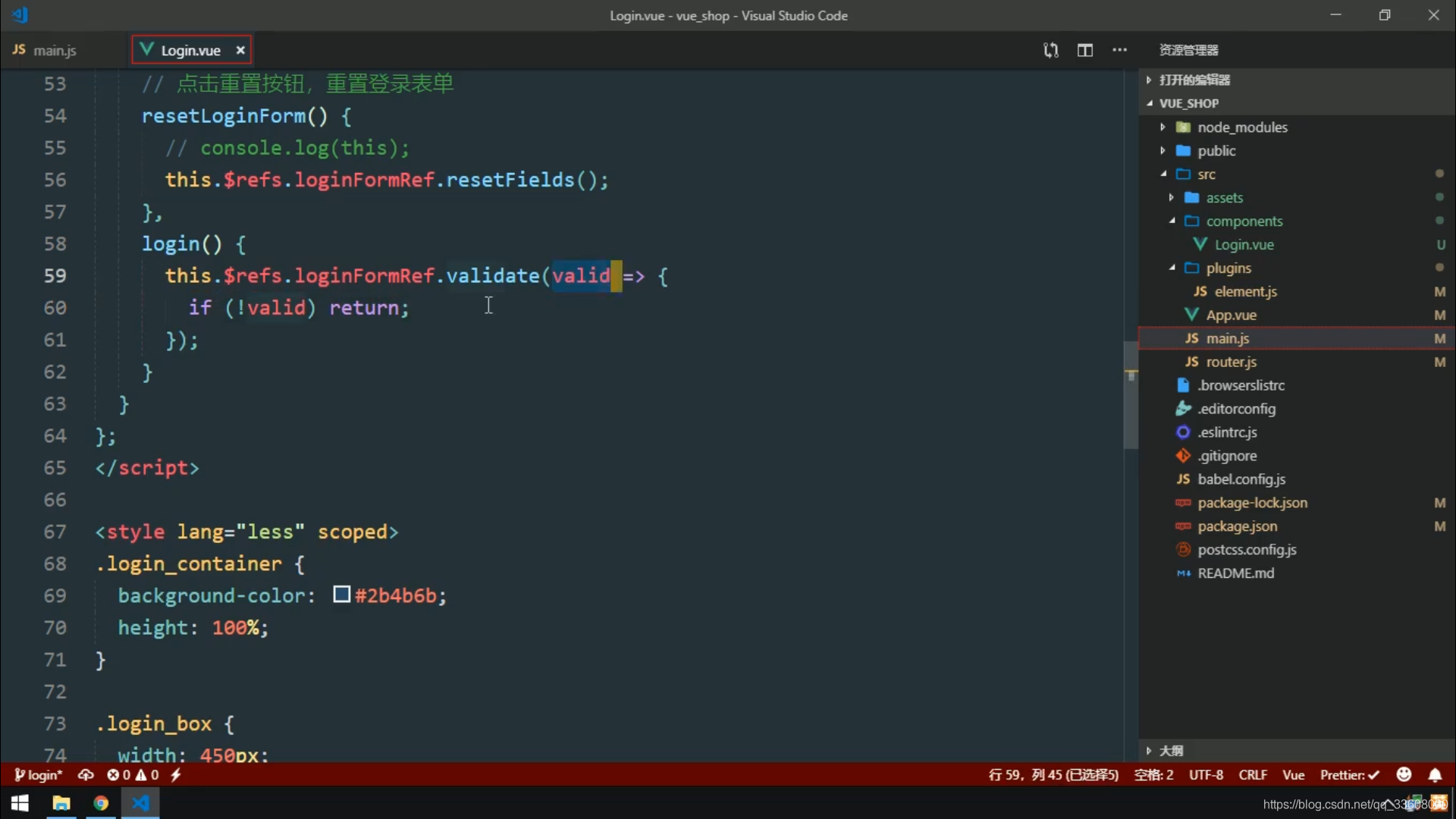Click the explorer panel title
Image resolution: width=1456 pixels, height=819 pixels.
click(x=1188, y=50)
